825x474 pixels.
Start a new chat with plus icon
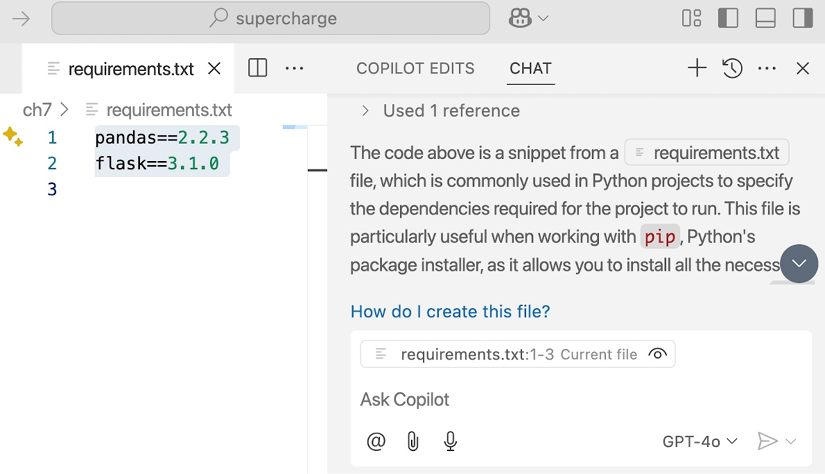[x=697, y=68]
